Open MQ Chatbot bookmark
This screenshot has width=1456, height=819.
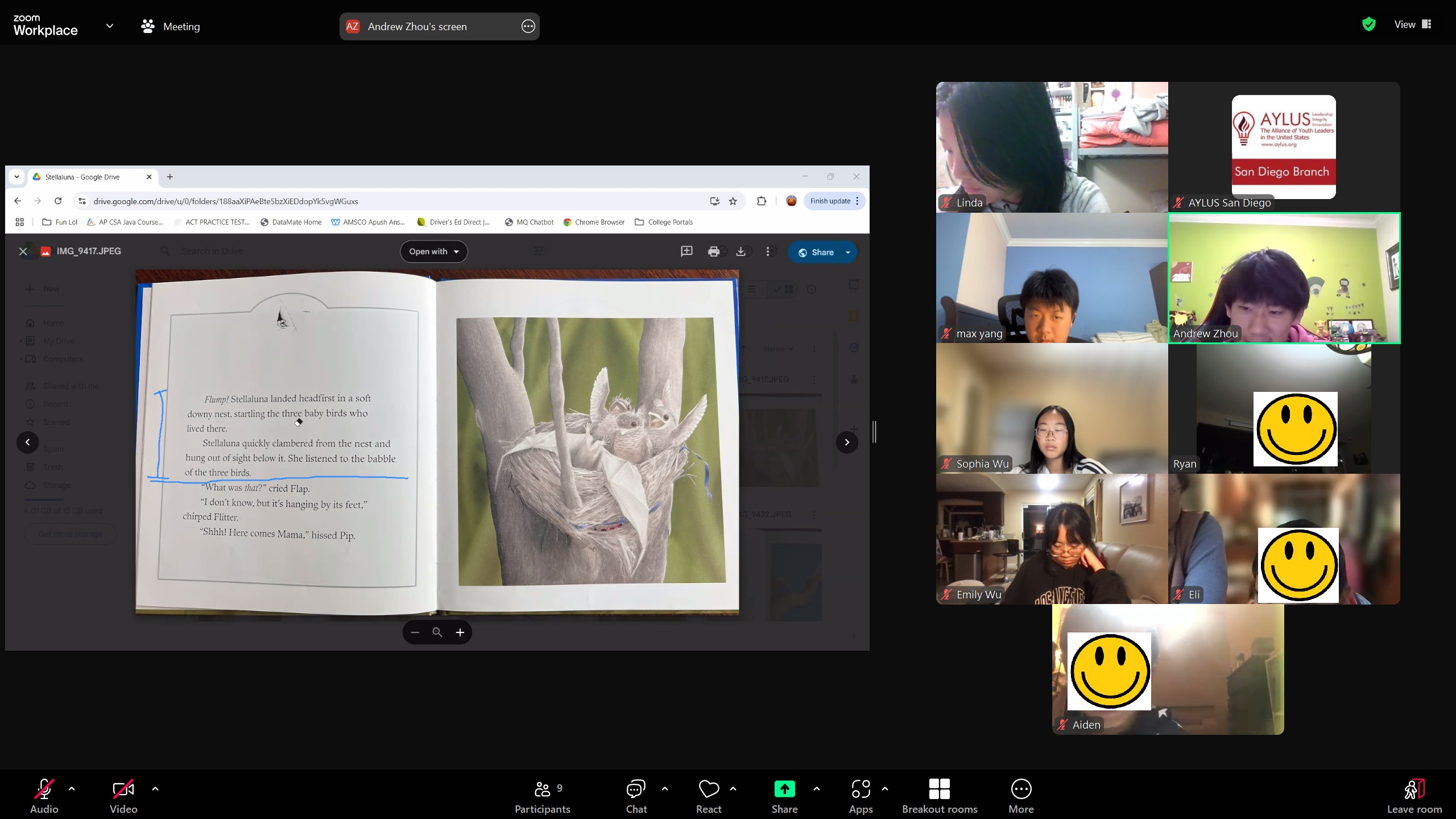(x=529, y=222)
